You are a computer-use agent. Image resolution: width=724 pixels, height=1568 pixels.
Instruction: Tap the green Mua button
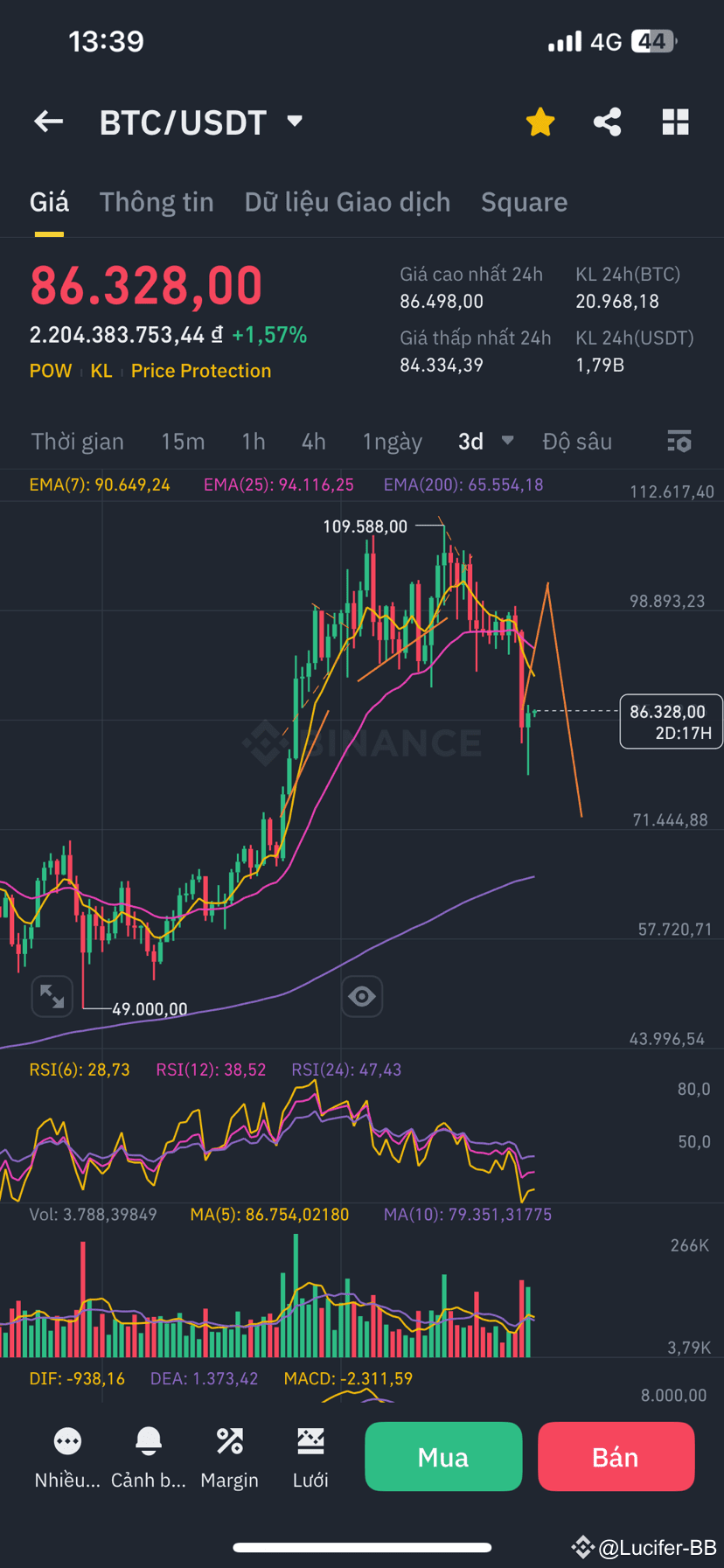[443, 1457]
